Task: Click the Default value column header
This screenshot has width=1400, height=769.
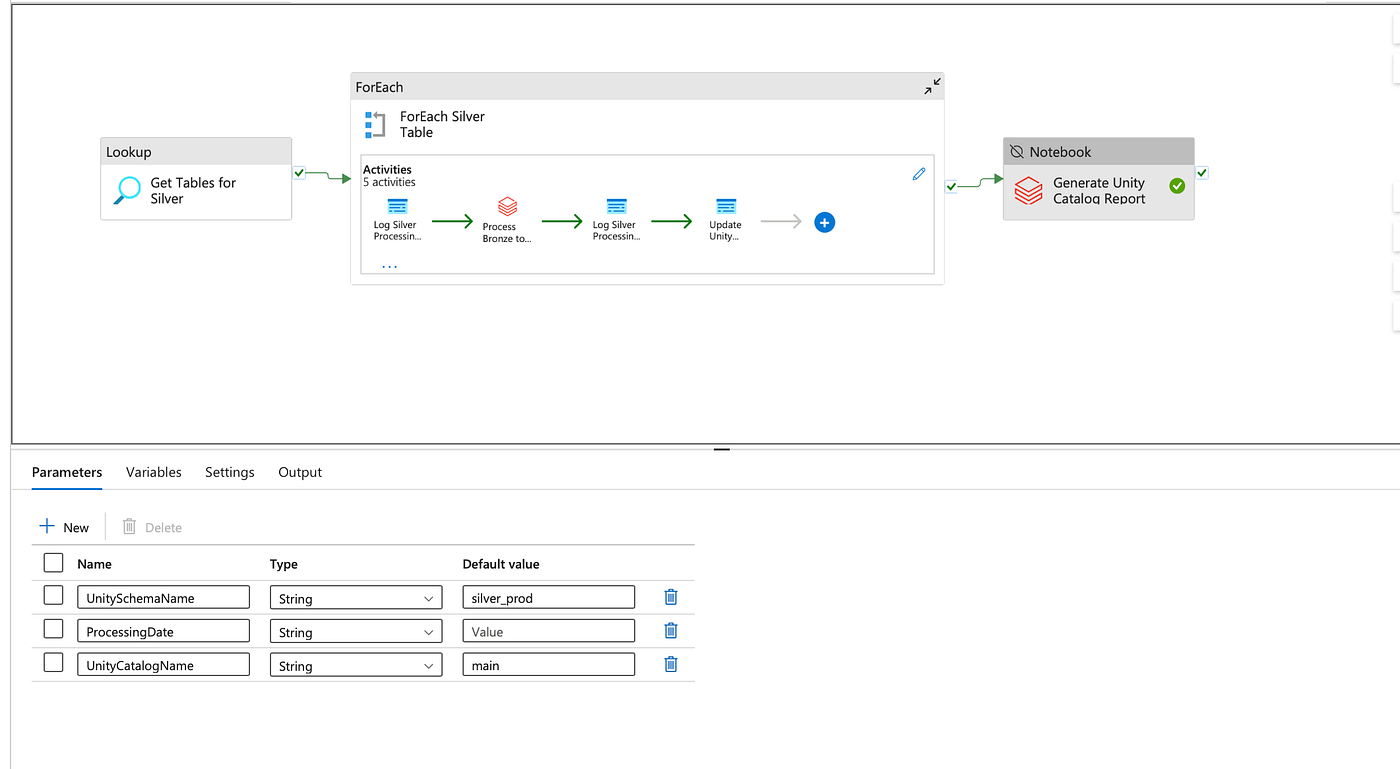Action: tap(501, 564)
